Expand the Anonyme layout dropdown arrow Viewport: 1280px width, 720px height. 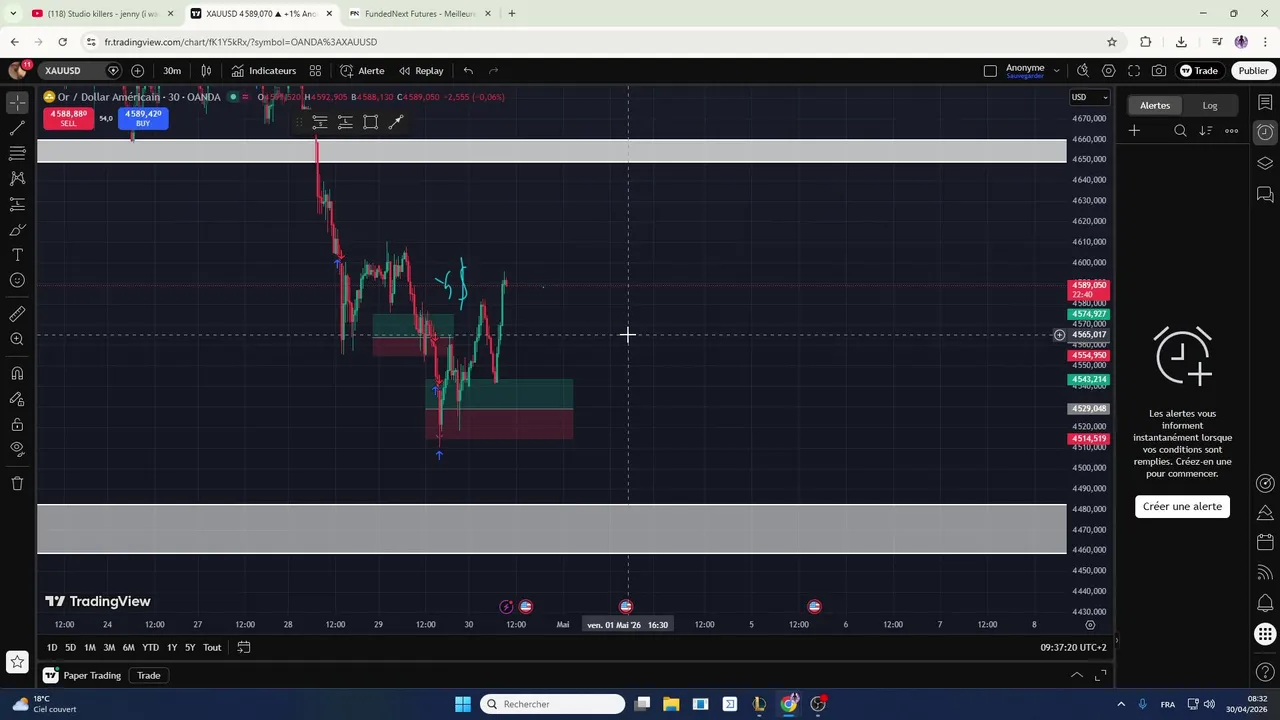click(x=1056, y=71)
